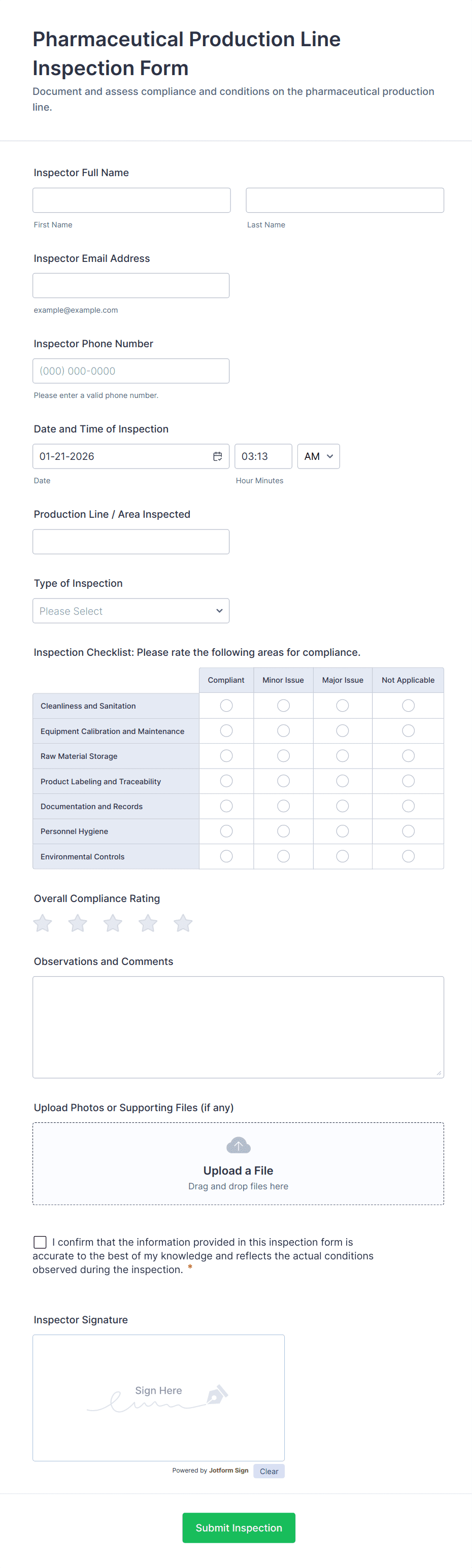Open the calendar date picker icon

pos(217,456)
